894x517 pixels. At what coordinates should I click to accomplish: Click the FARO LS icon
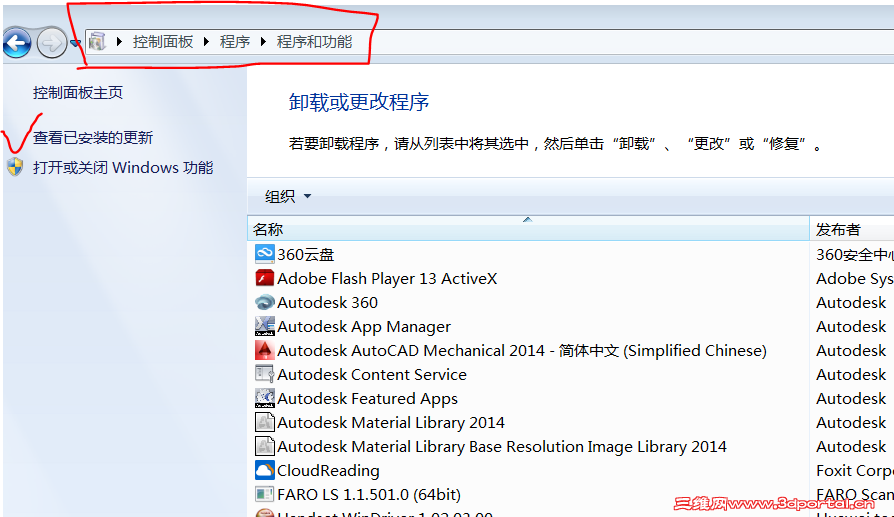point(265,494)
